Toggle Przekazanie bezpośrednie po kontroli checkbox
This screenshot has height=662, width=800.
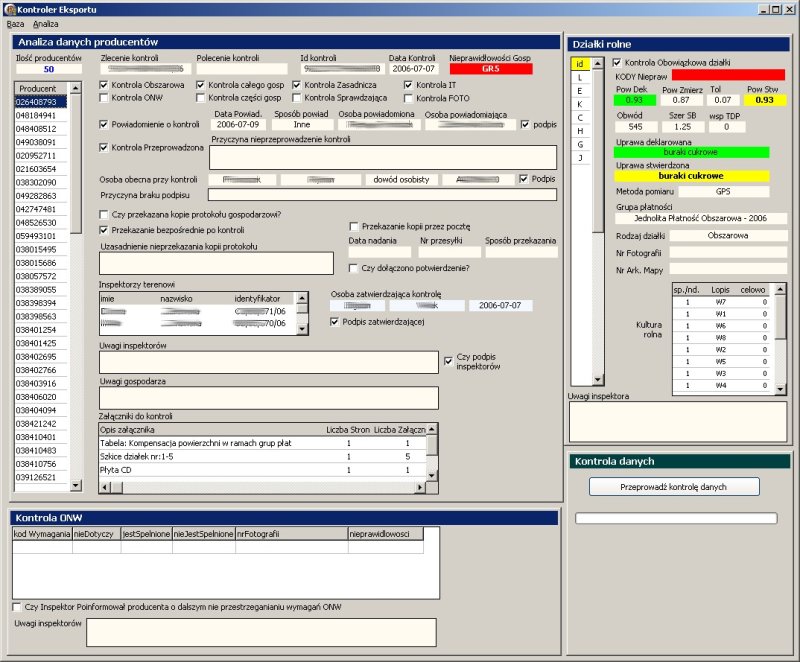[104, 230]
